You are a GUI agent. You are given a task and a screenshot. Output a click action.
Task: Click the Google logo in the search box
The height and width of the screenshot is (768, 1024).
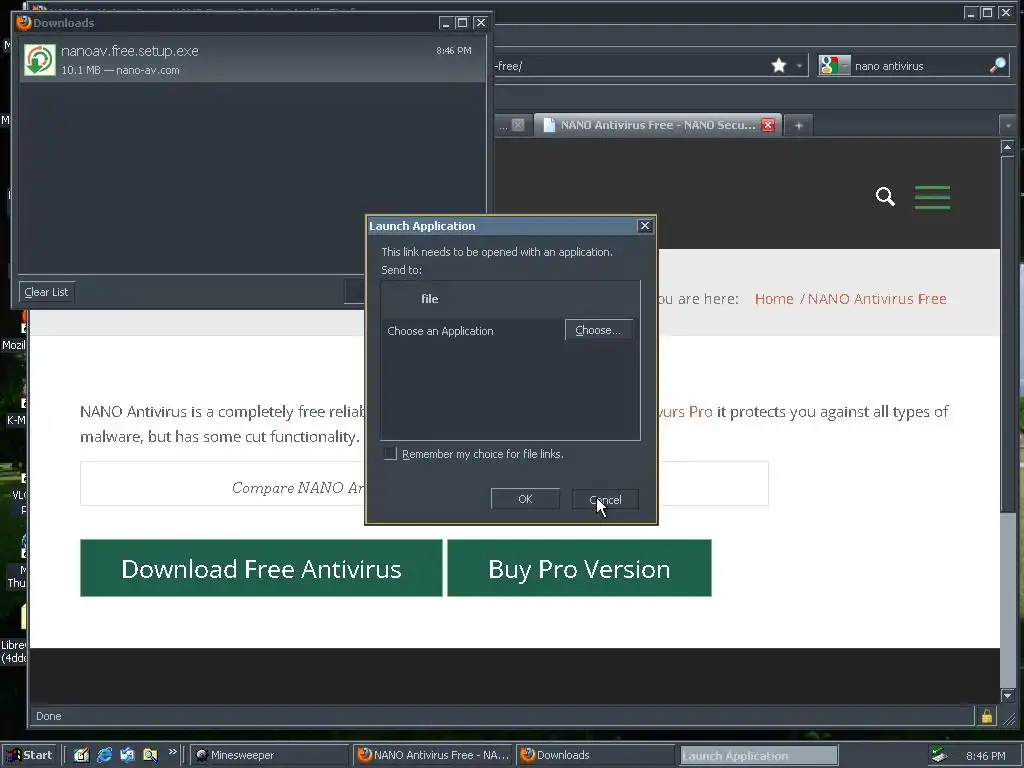(x=829, y=65)
